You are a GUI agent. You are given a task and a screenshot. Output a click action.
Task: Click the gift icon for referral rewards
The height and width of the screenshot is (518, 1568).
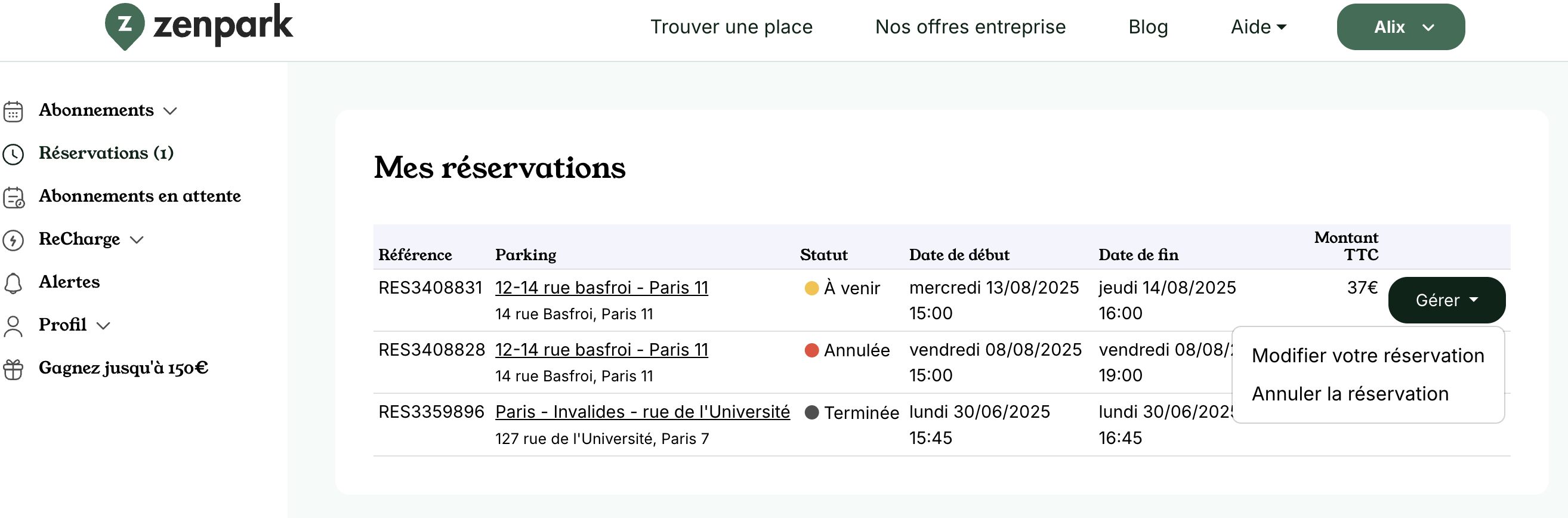click(x=13, y=369)
